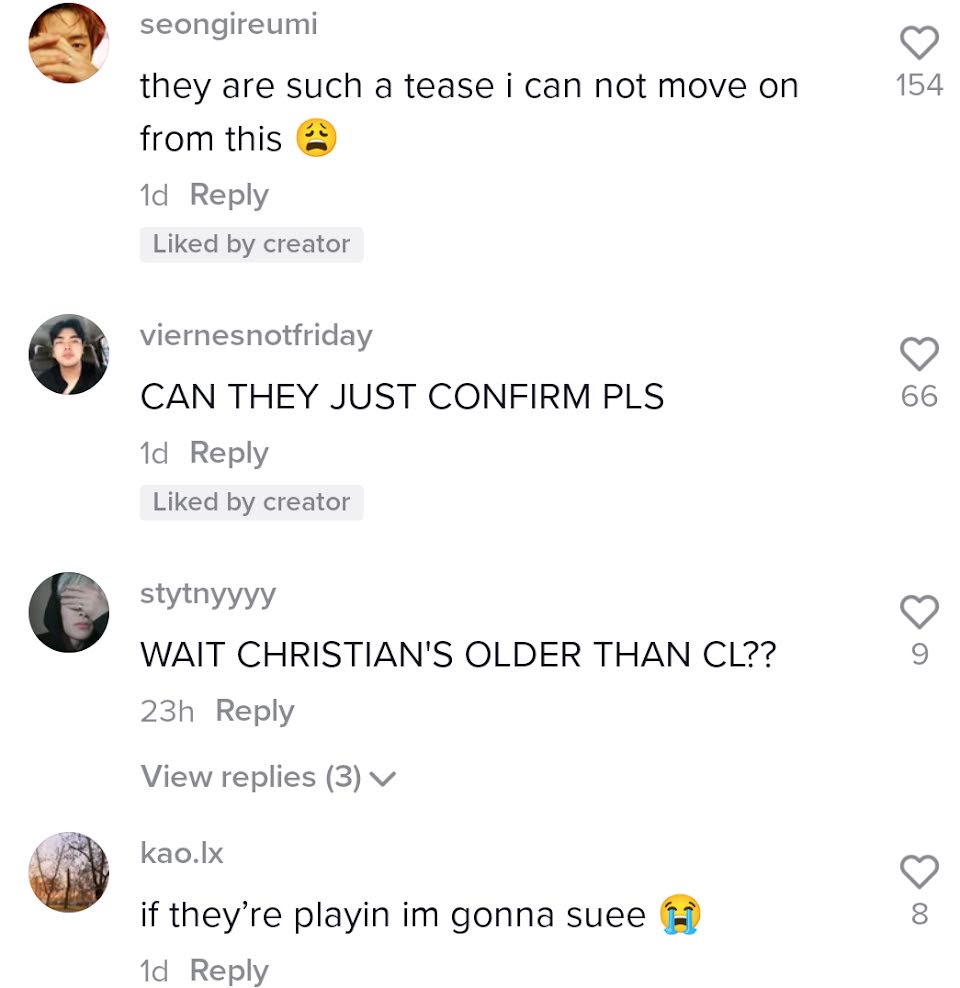Tap heart on stytnyyyy's comment

919,612
